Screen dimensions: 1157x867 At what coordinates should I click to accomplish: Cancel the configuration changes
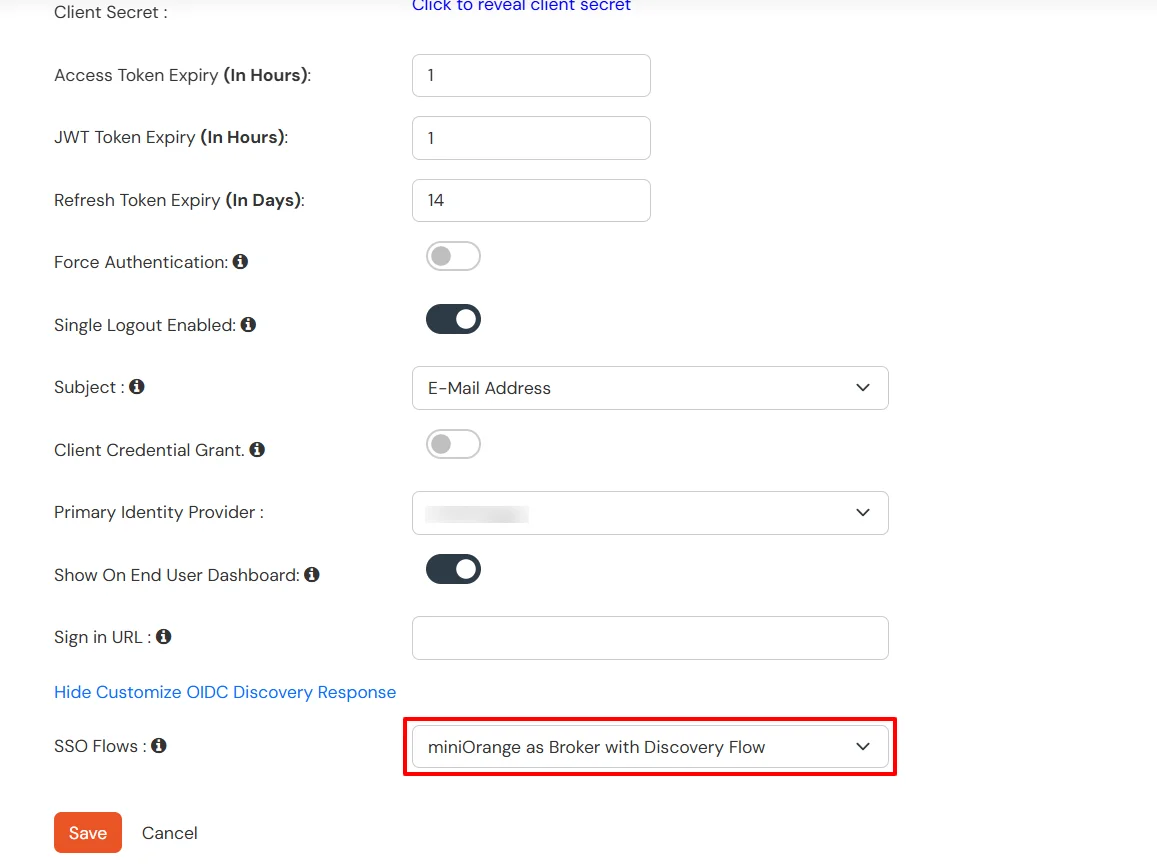pos(169,832)
